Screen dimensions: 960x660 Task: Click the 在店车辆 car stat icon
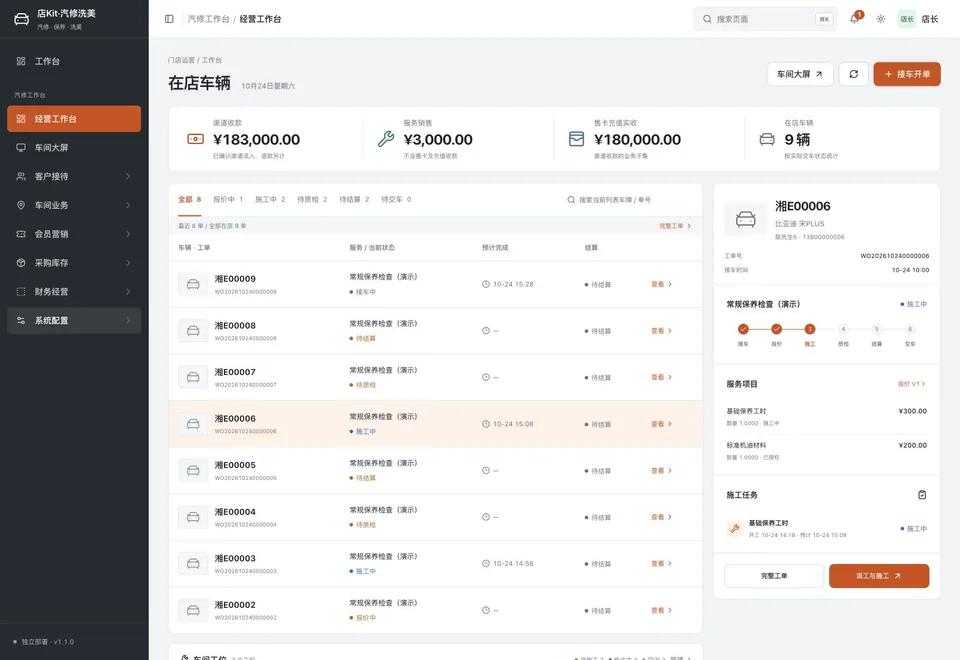tap(767, 139)
